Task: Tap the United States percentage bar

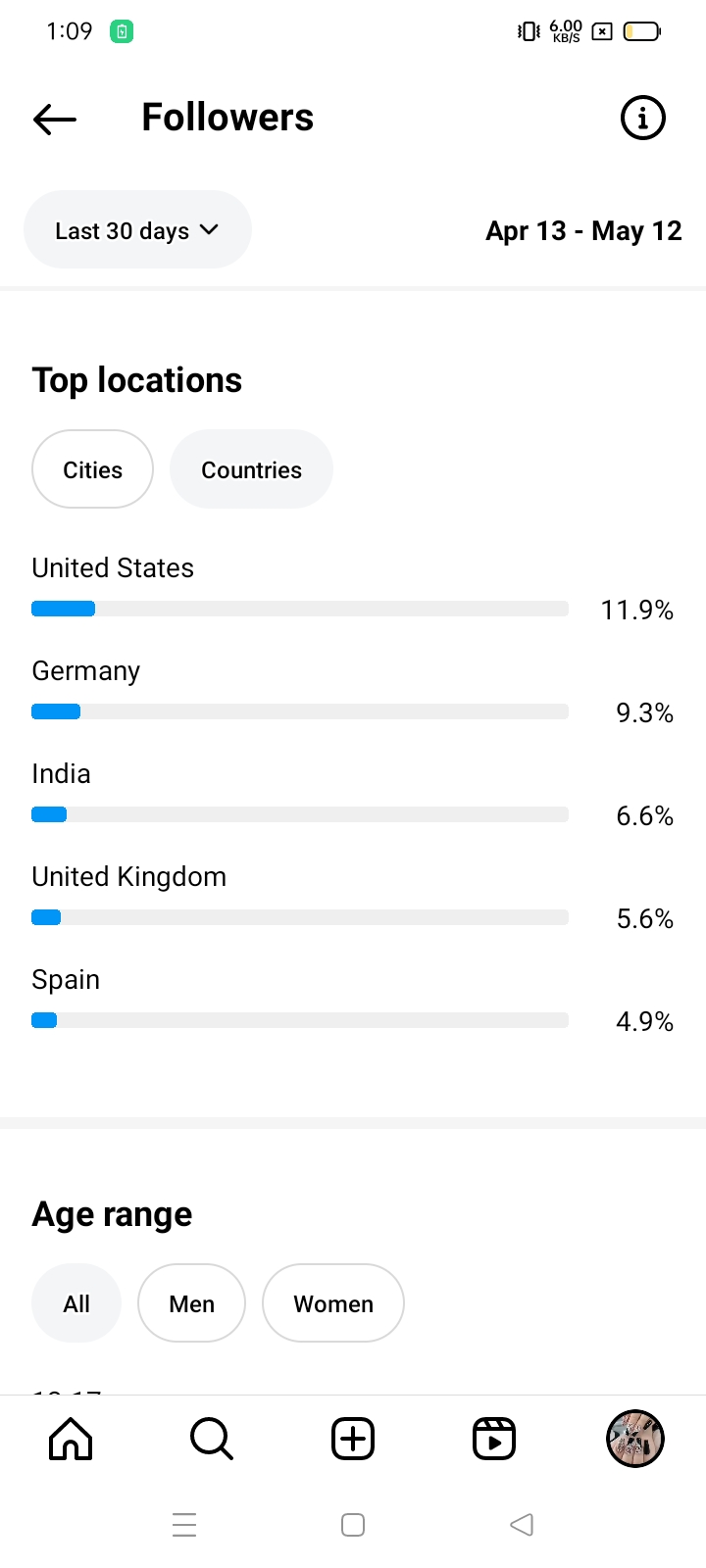Action: (300, 609)
